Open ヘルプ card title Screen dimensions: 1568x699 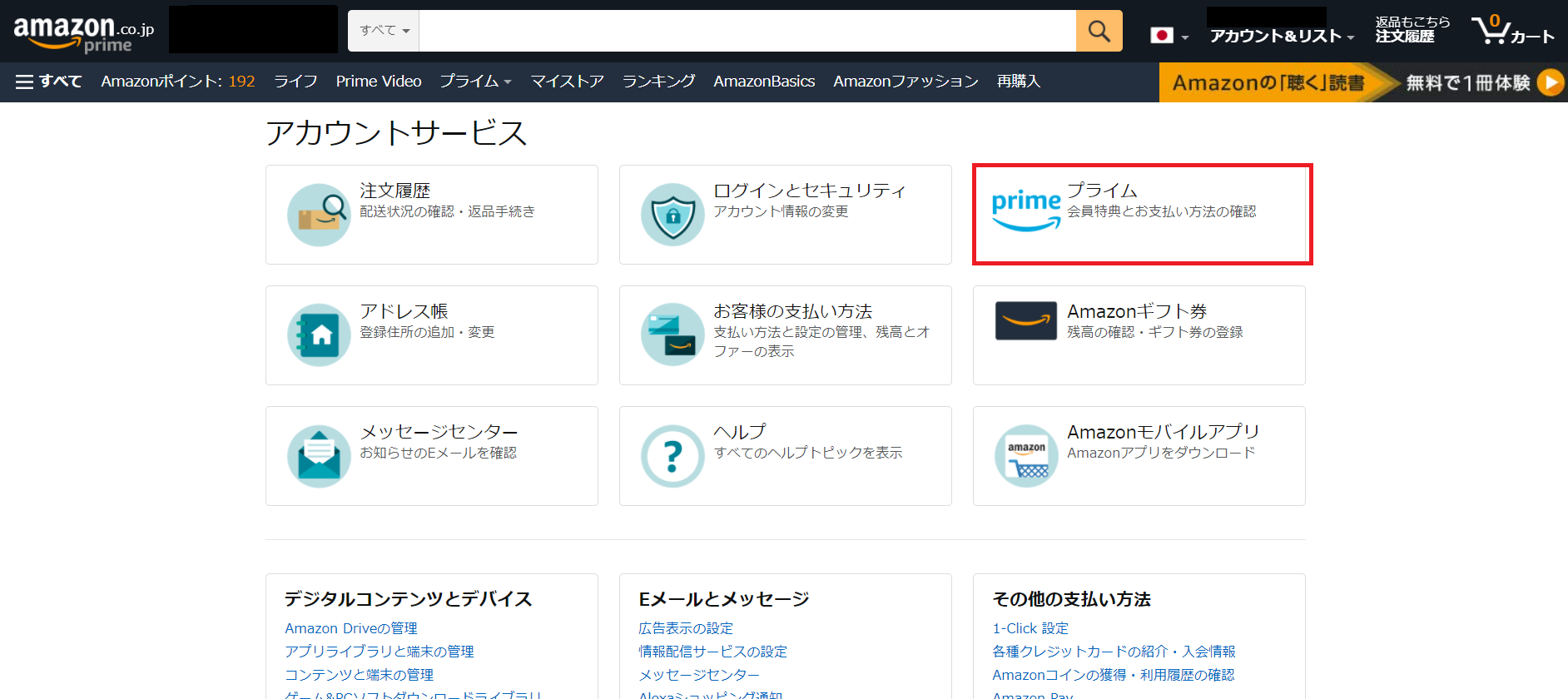(739, 432)
